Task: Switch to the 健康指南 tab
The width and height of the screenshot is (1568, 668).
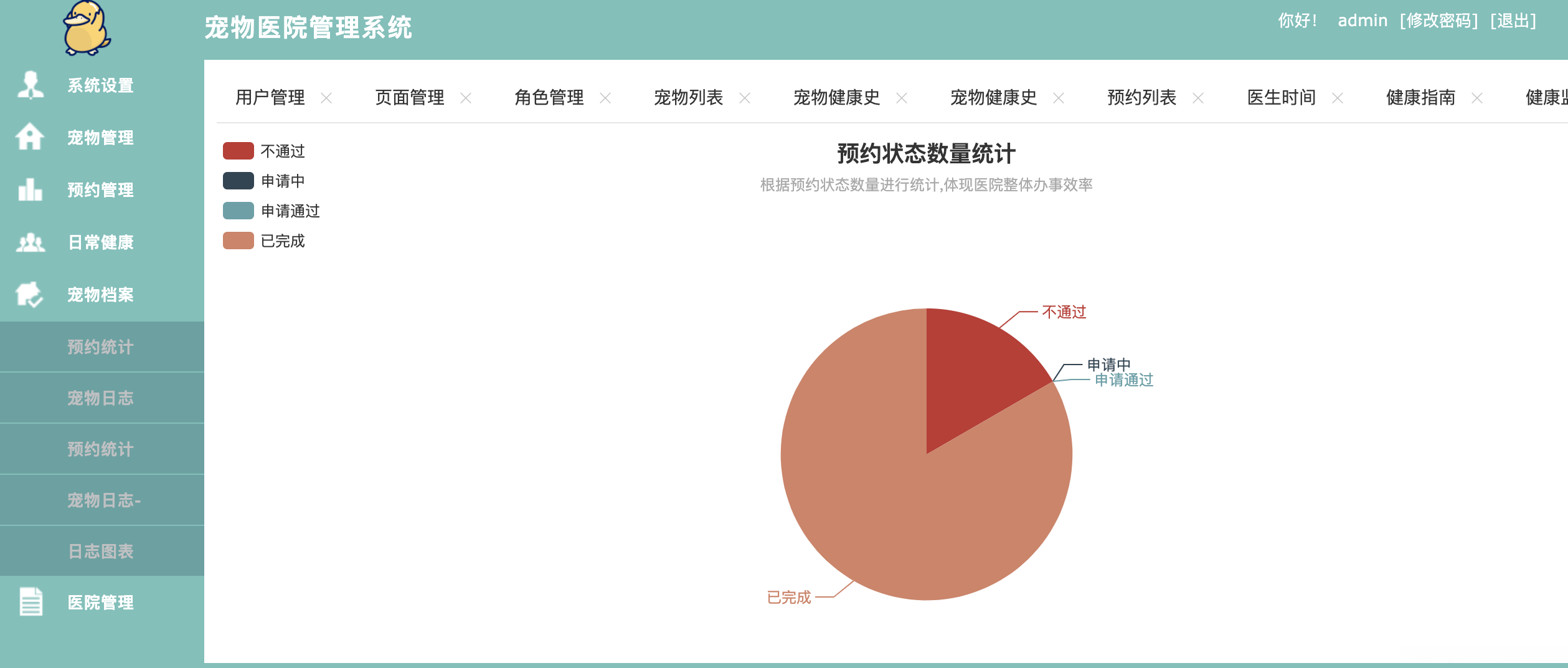Action: pyautogui.click(x=1419, y=97)
